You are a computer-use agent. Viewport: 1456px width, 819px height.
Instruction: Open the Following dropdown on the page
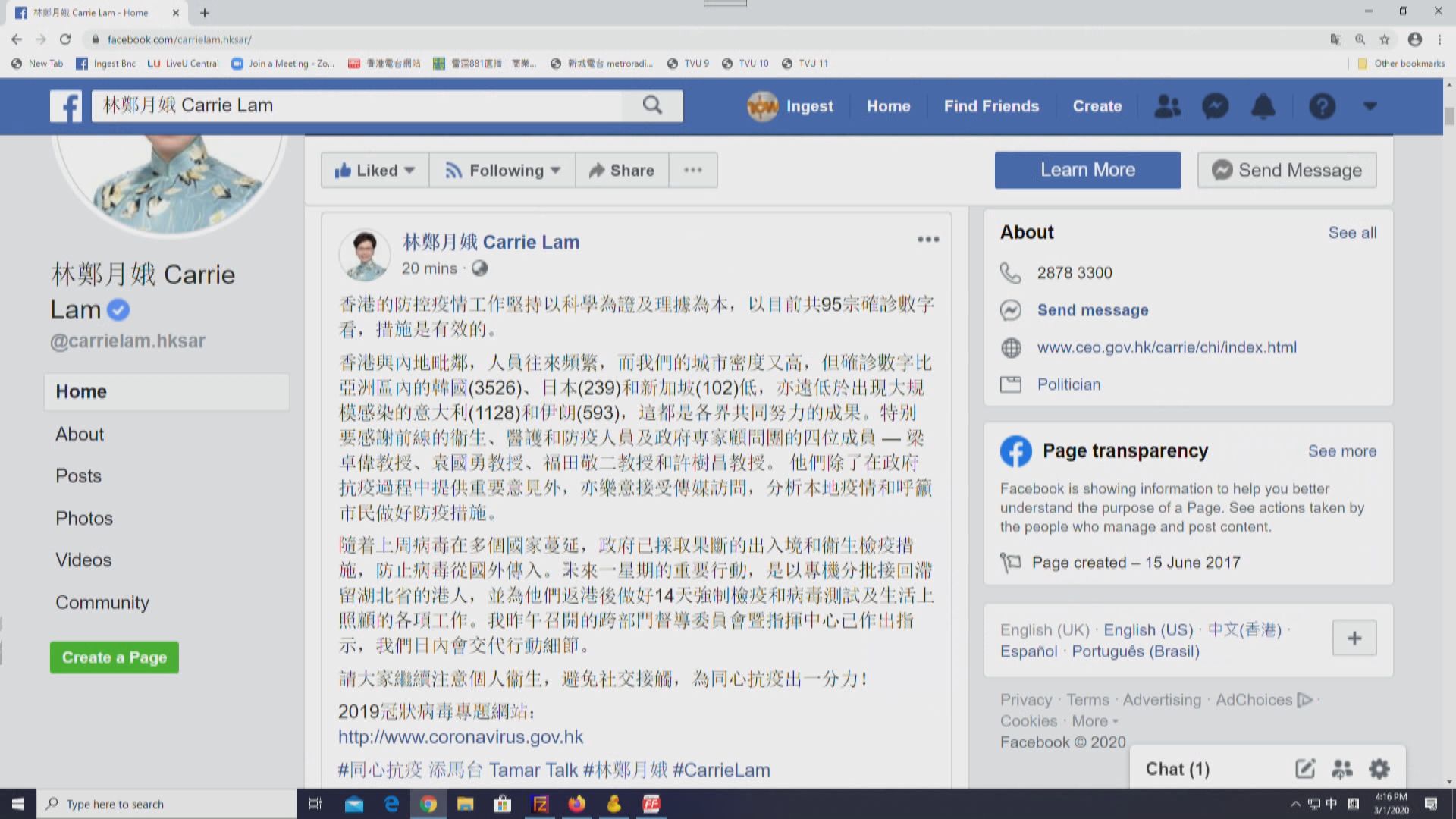pyautogui.click(x=502, y=170)
